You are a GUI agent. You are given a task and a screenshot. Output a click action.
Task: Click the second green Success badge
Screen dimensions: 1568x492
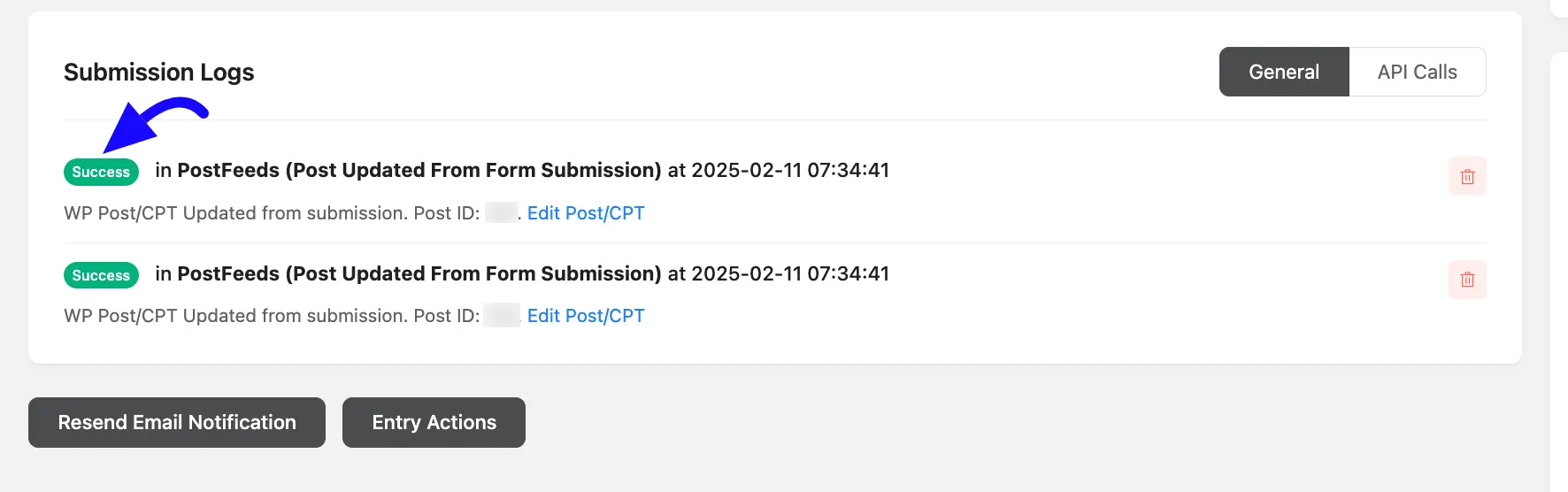[x=101, y=275]
